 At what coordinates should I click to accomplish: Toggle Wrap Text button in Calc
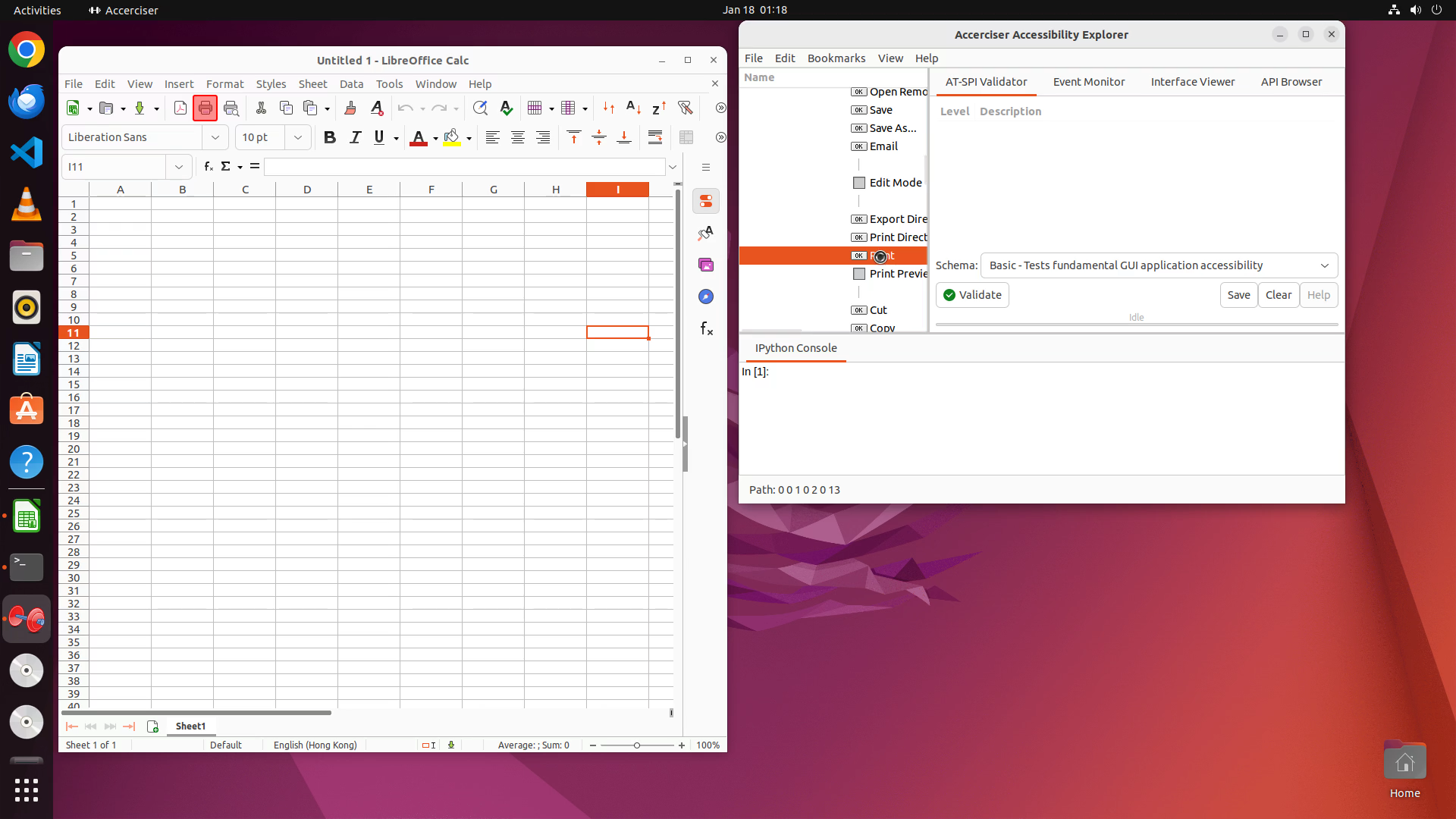[x=655, y=137]
